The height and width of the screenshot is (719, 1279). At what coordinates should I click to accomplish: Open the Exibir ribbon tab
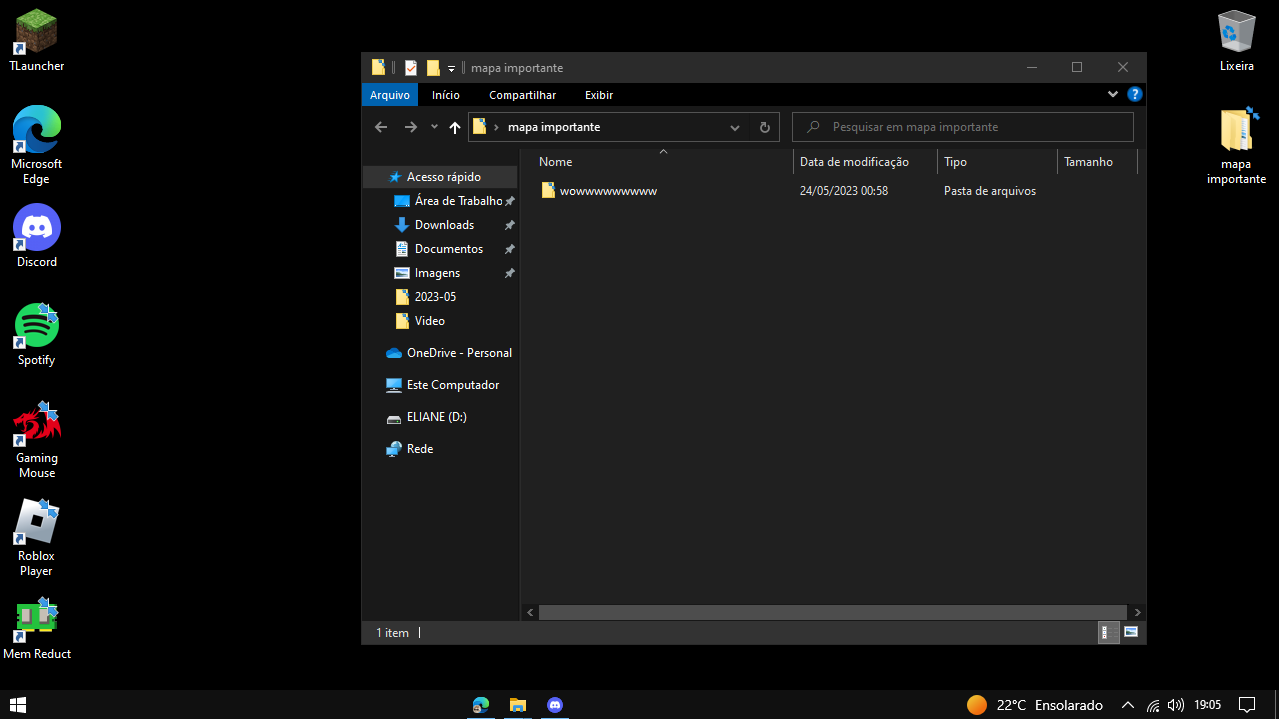click(x=599, y=95)
